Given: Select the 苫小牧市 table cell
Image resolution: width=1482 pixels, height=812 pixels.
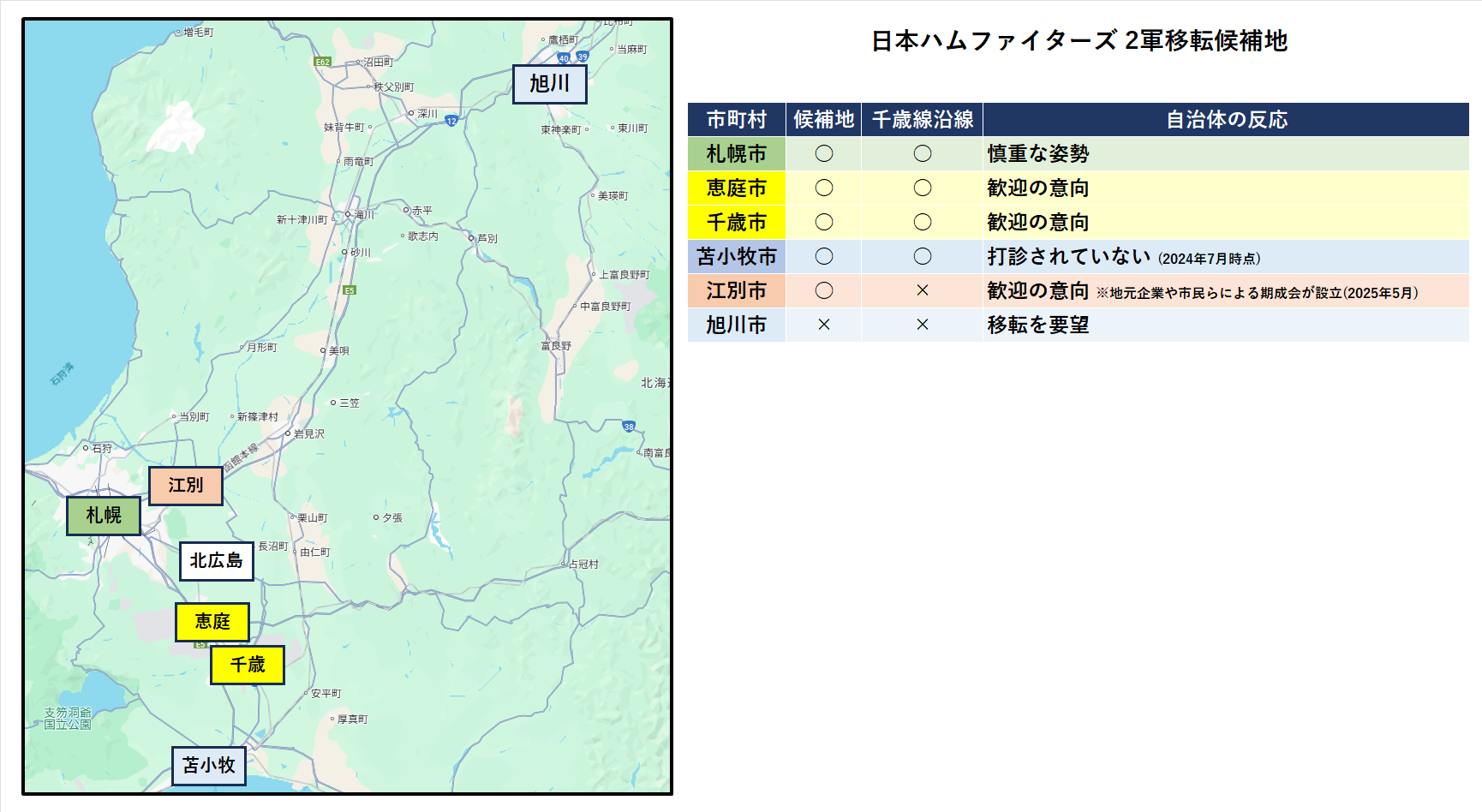Looking at the screenshot, I should (737, 256).
